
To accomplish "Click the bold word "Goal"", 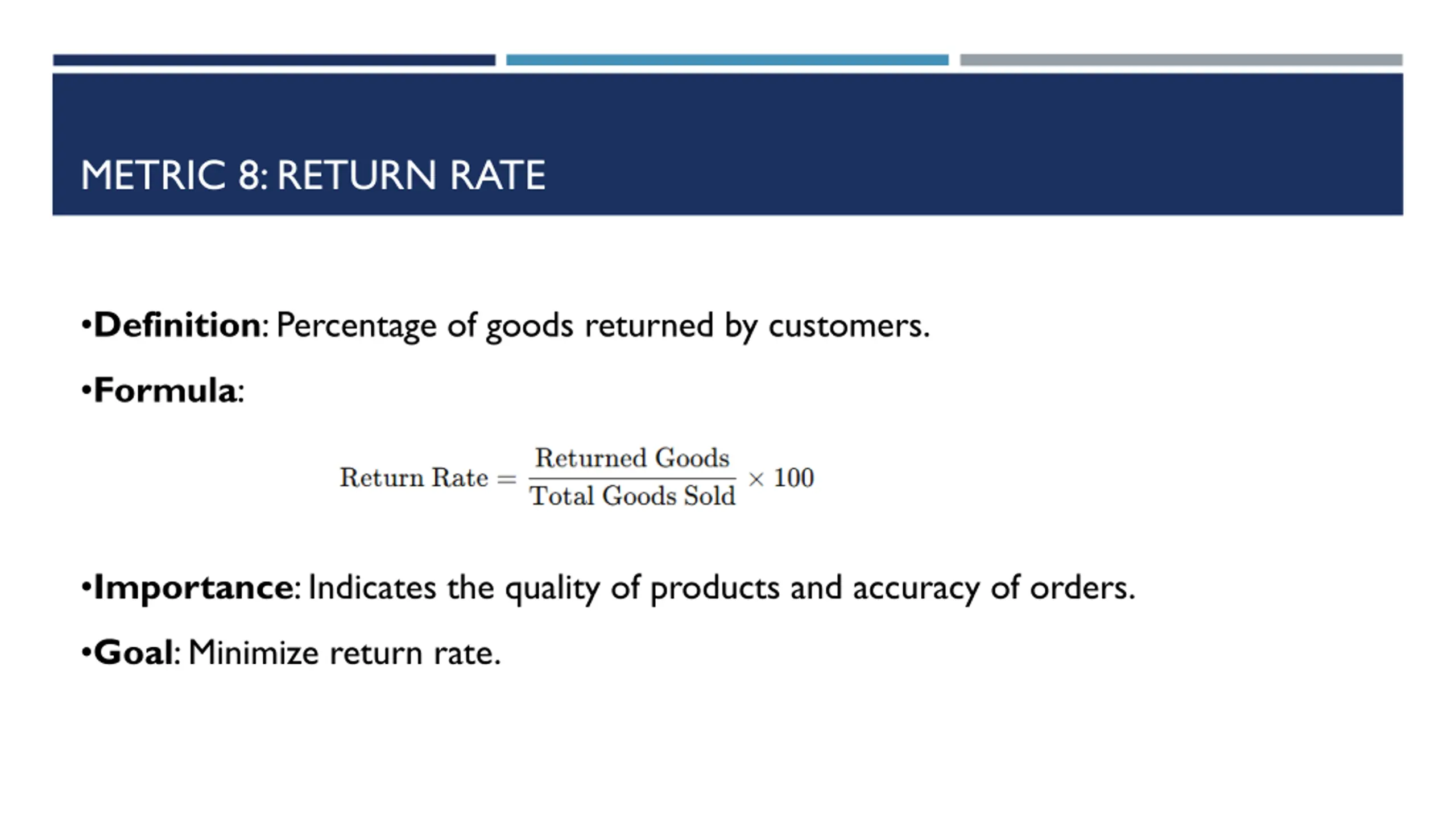I will click(x=133, y=652).
